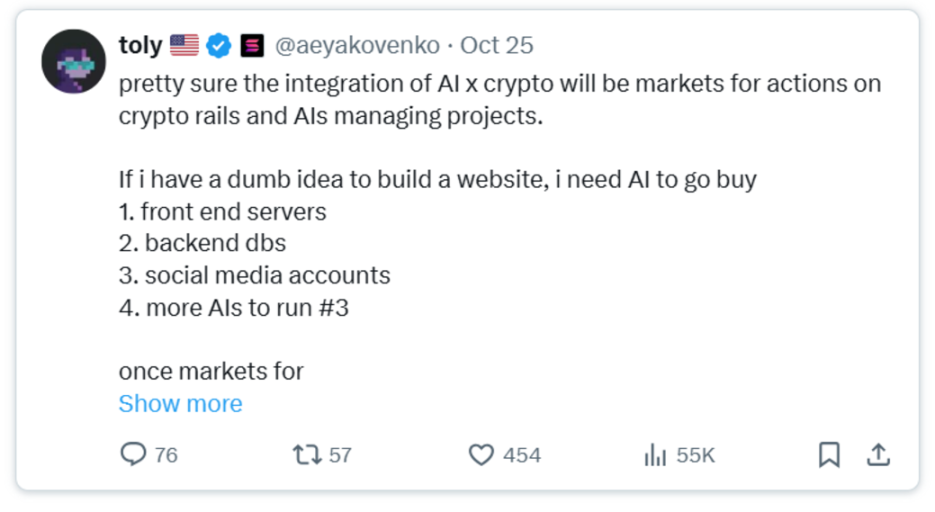This screenshot has height=512, width=935.
Task: Click the Oct 25 timestamp
Action: pos(497,45)
